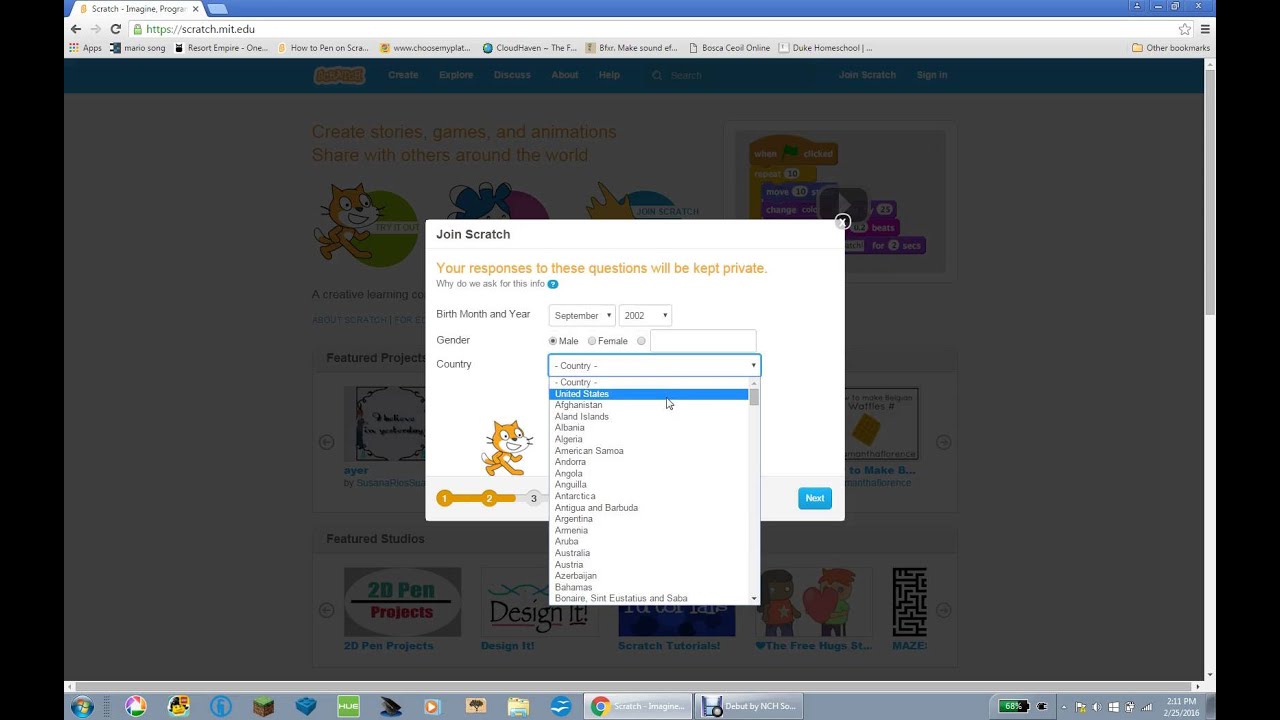The width and height of the screenshot is (1280, 720).
Task: Click the help question mark icon
Action: point(553,284)
